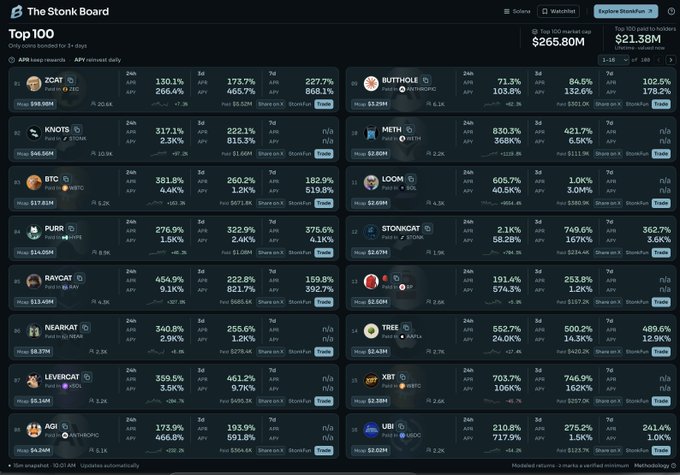Copy the XBT token address
Viewport: 680px width, 475px height.
pyautogui.click(x=402, y=377)
